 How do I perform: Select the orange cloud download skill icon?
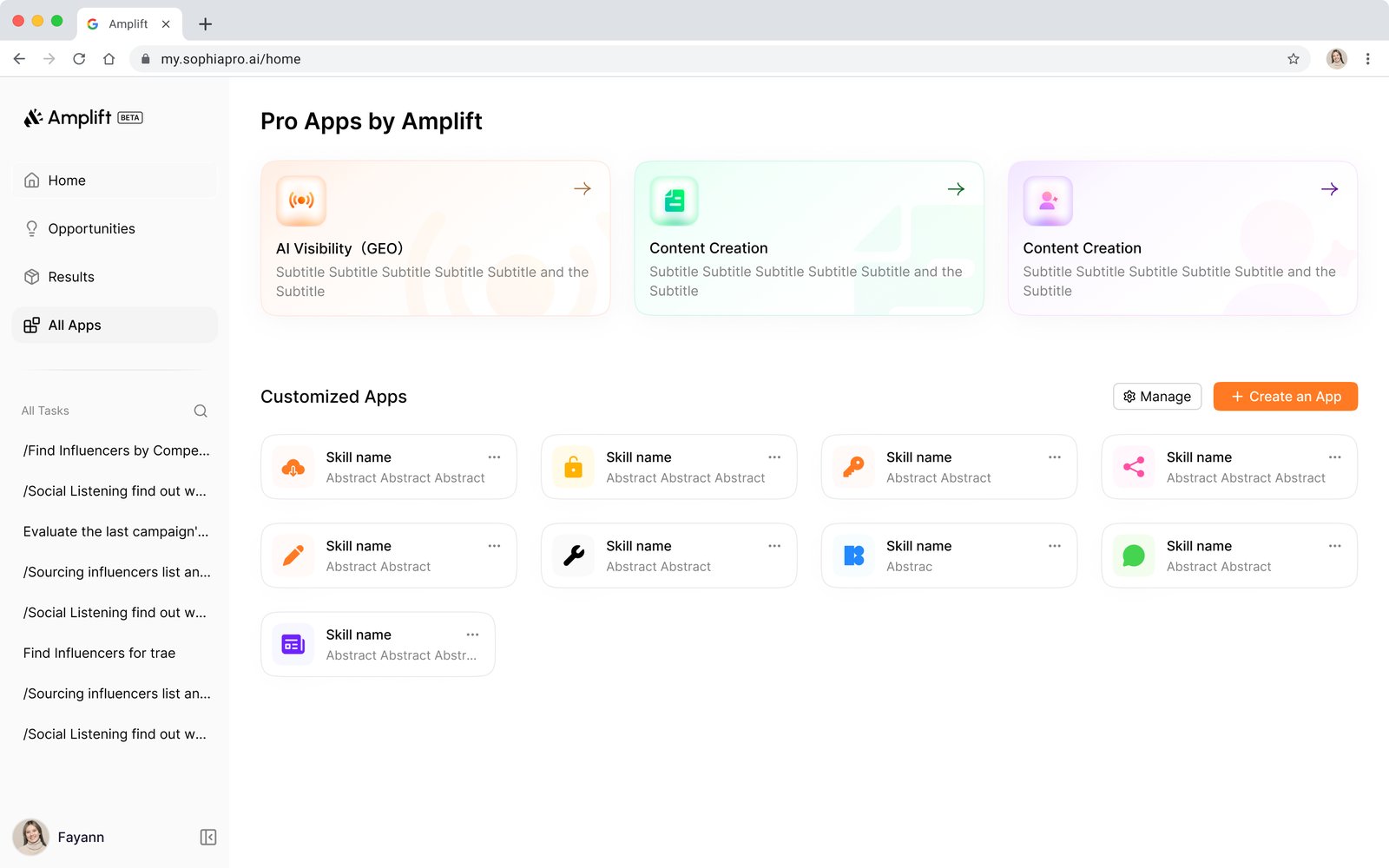coord(293,467)
